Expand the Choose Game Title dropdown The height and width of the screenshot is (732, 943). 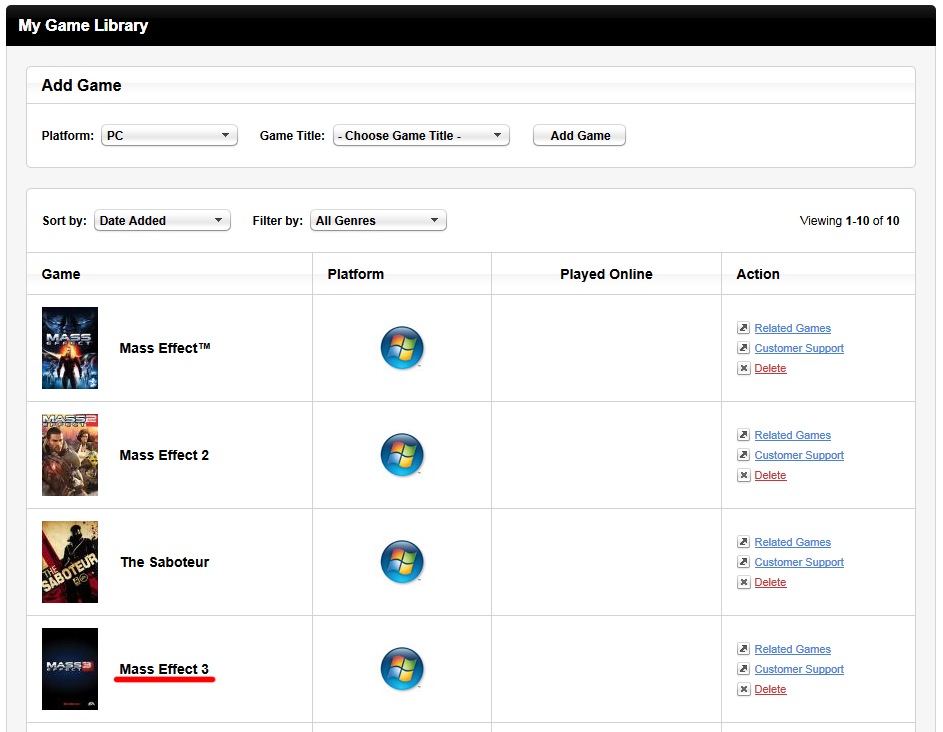(x=421, y=135)
